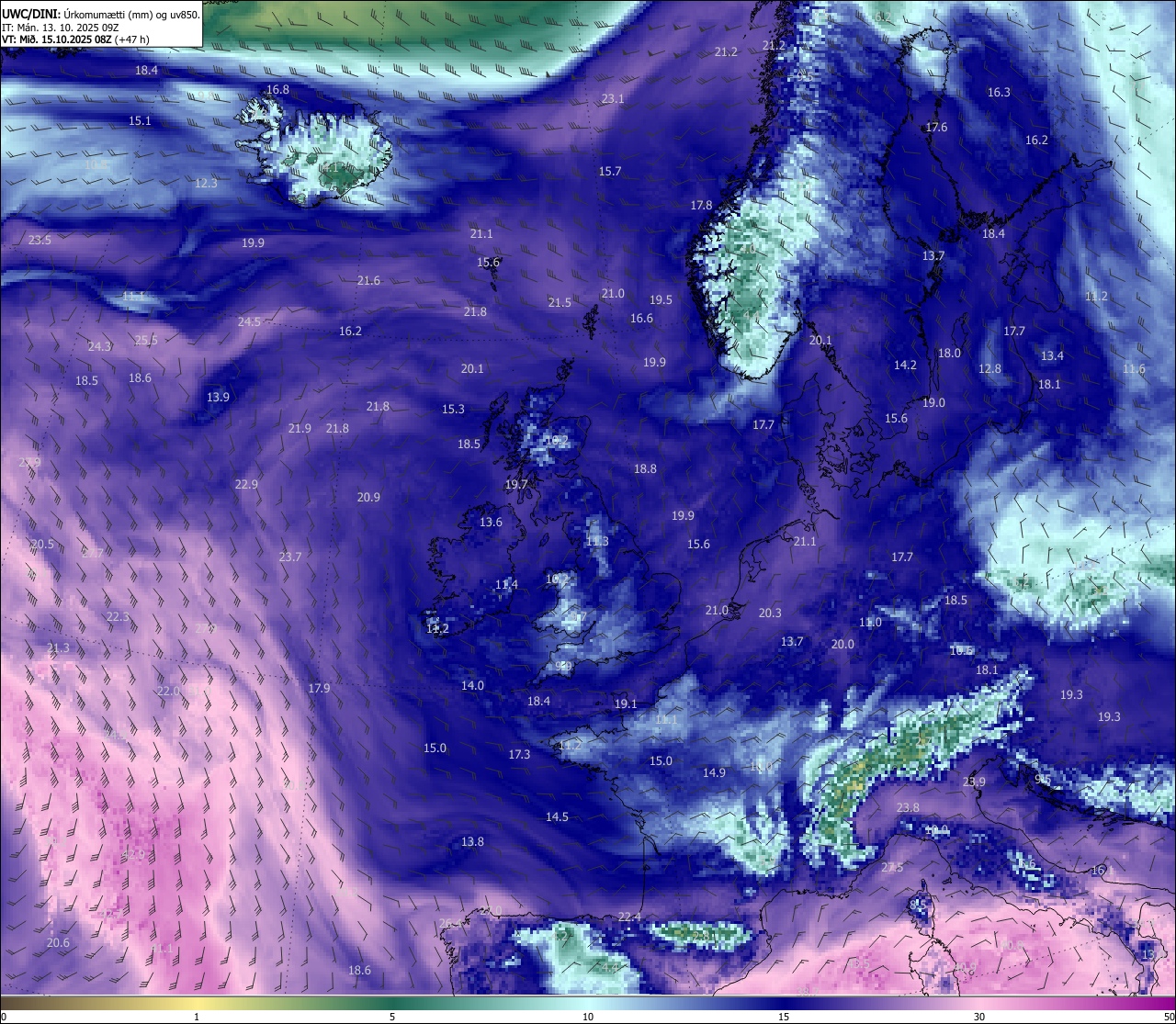Click the 18.8 value in the North Sea

click(645, 469)
